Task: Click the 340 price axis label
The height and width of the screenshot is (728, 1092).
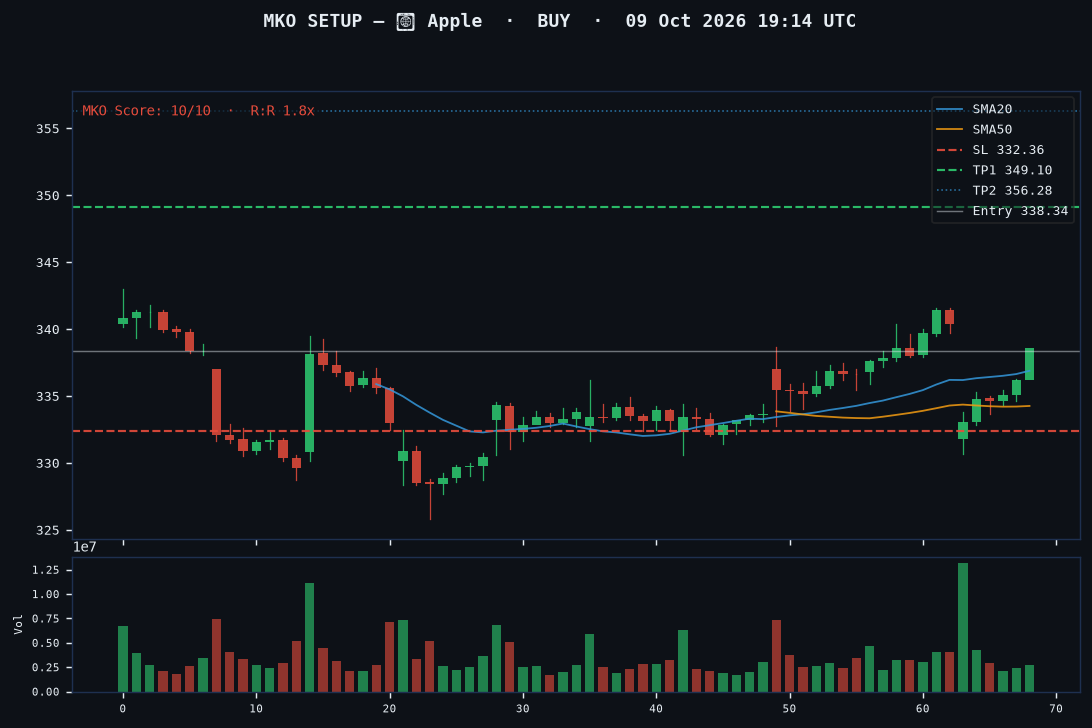Action: tap(47, 330)
